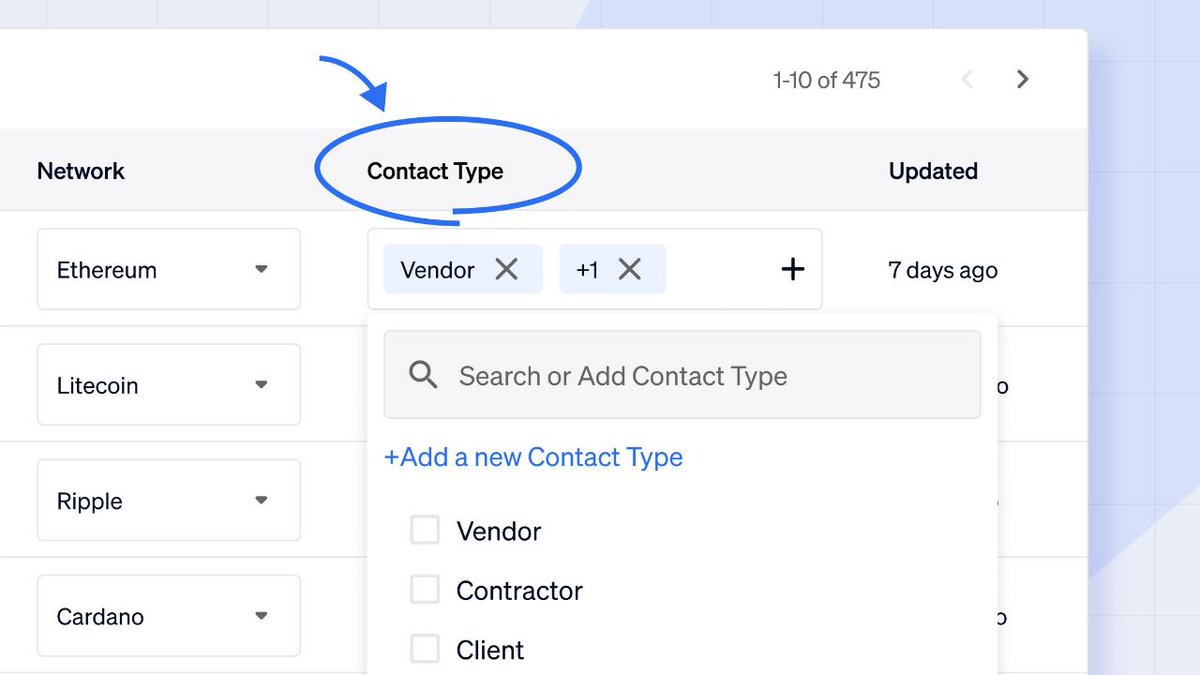The width and height of the screenshot is (1200, 675).
Task: Expand the Cardano network dropdown
Action: coord(169,616)
